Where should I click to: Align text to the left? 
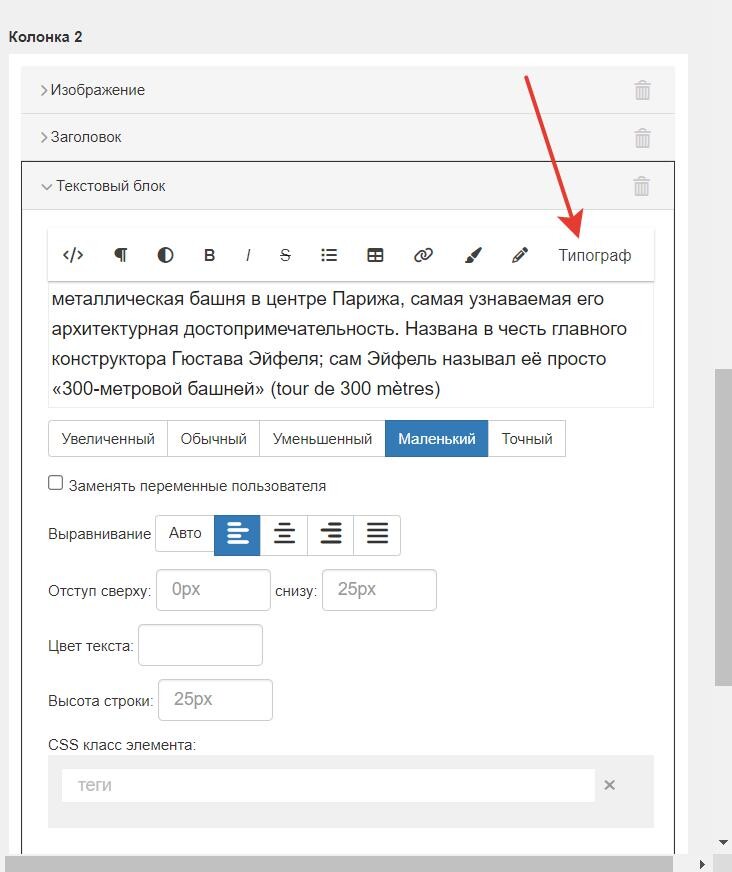point(237,535)
